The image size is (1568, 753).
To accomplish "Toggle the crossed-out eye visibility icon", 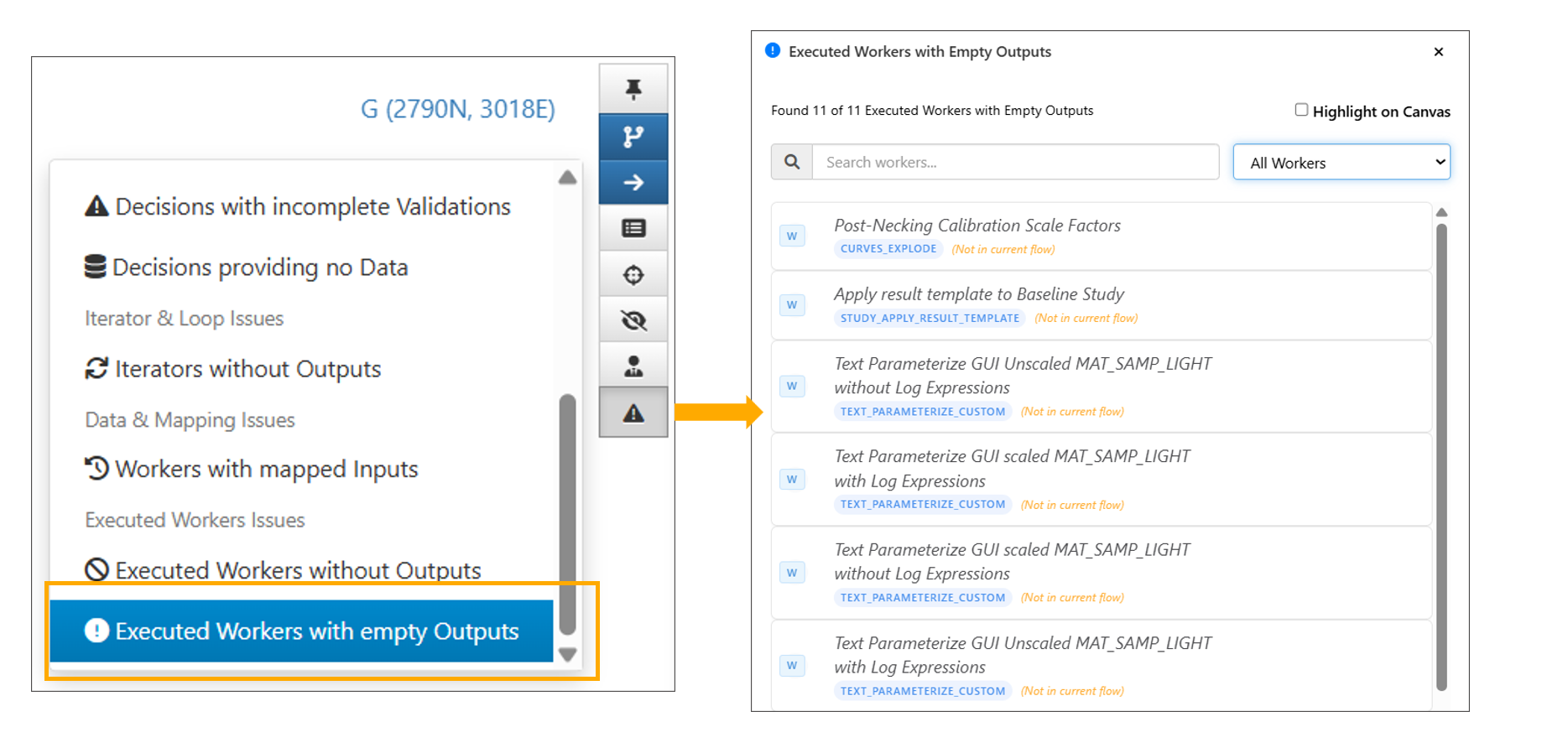I will pyautogui.click(x=633, y=319).
